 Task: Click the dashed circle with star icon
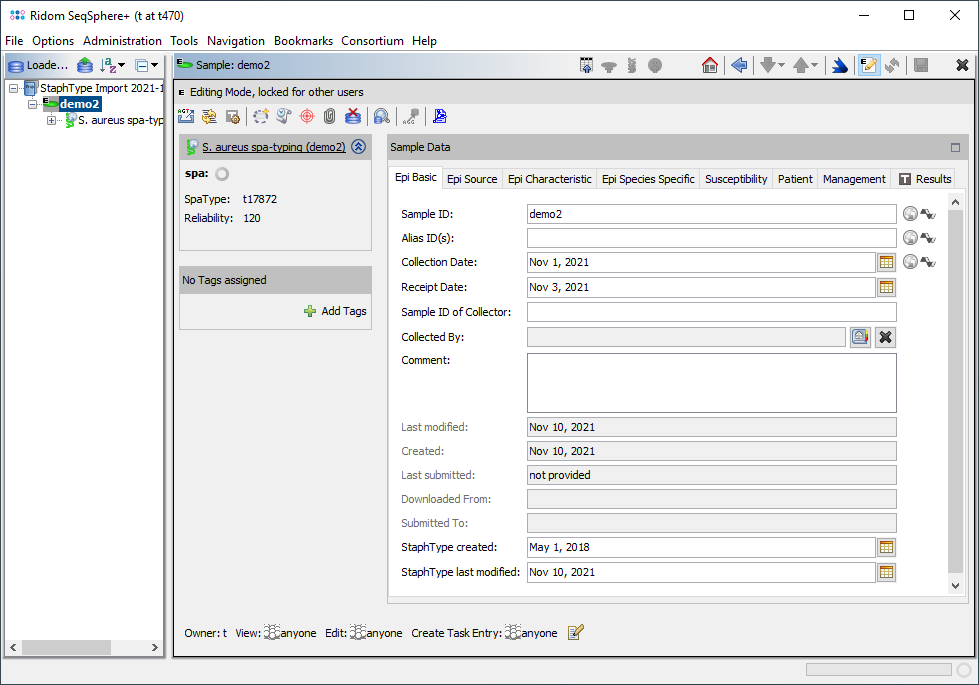260,116
